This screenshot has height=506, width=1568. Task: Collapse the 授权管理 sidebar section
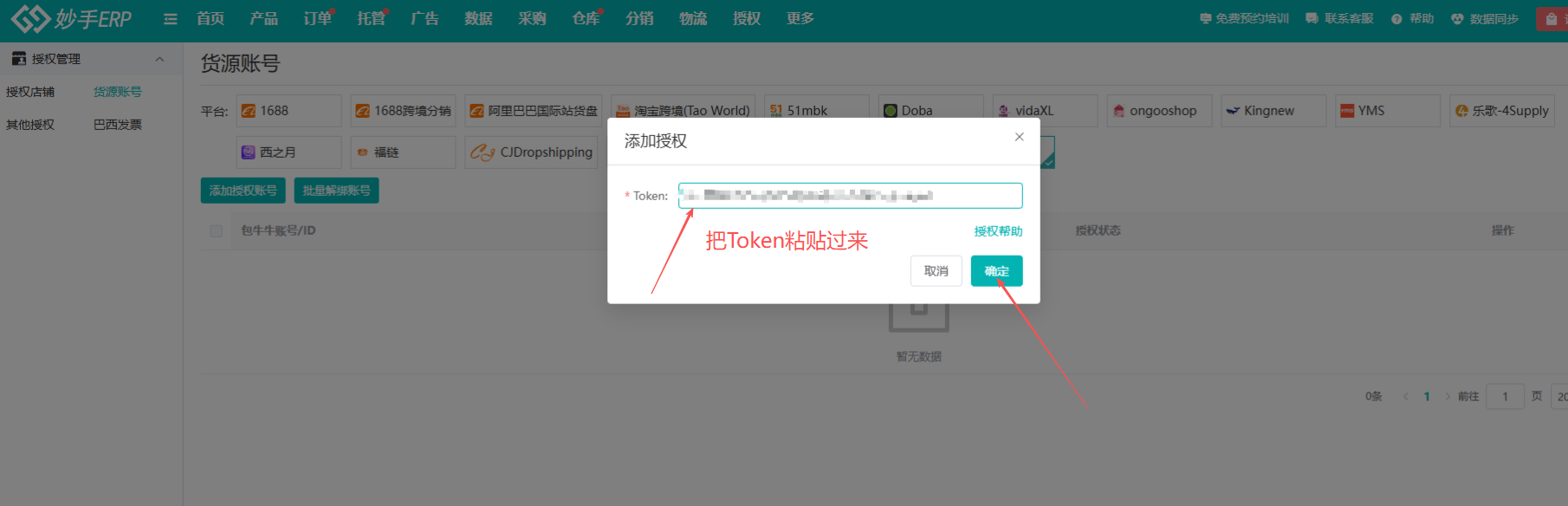tap(159, 59)
